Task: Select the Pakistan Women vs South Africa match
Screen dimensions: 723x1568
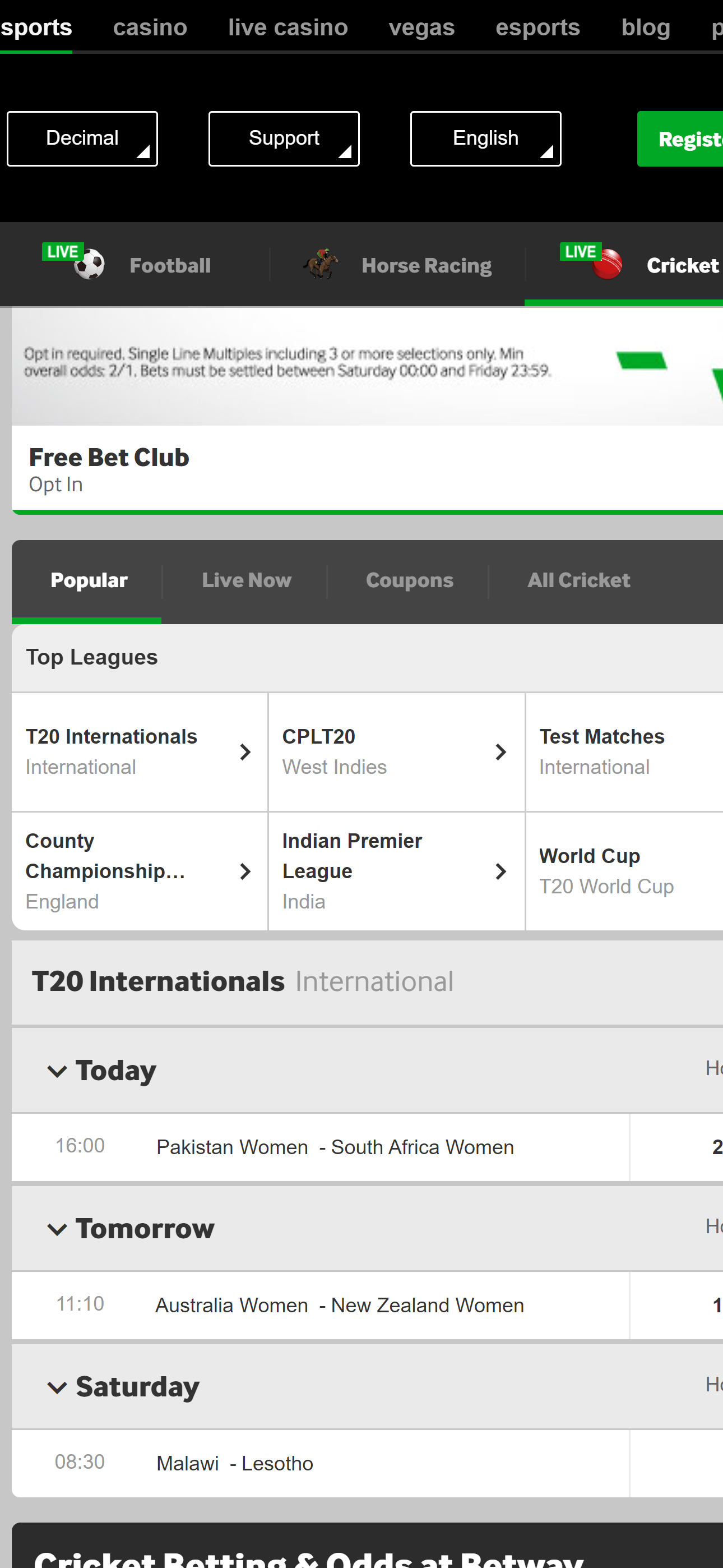Action: (334, 1147)
